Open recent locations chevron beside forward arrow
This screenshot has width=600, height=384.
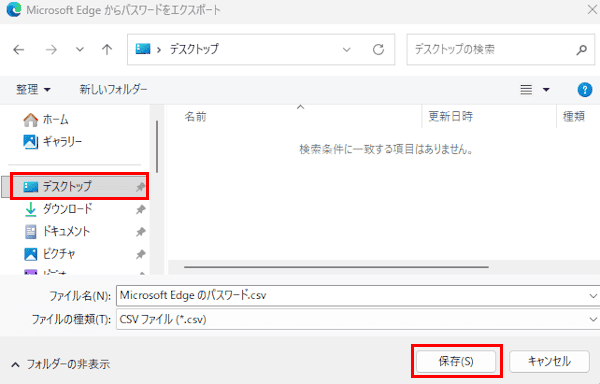(x=80, y=49)
